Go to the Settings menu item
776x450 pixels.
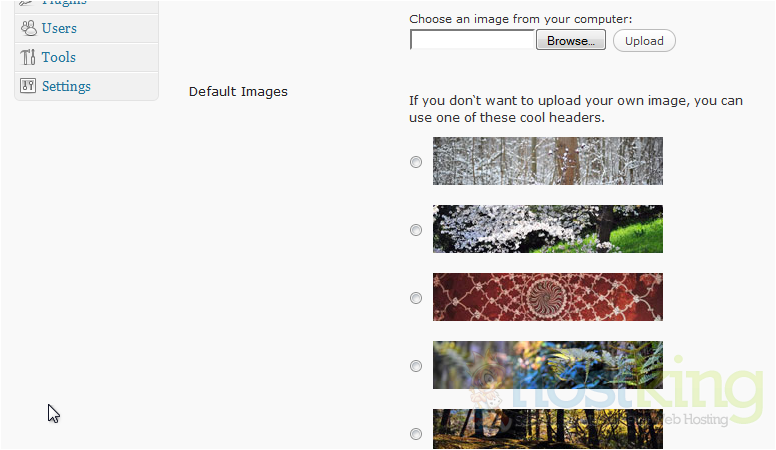pyautogui.click(x=66, y=86)
